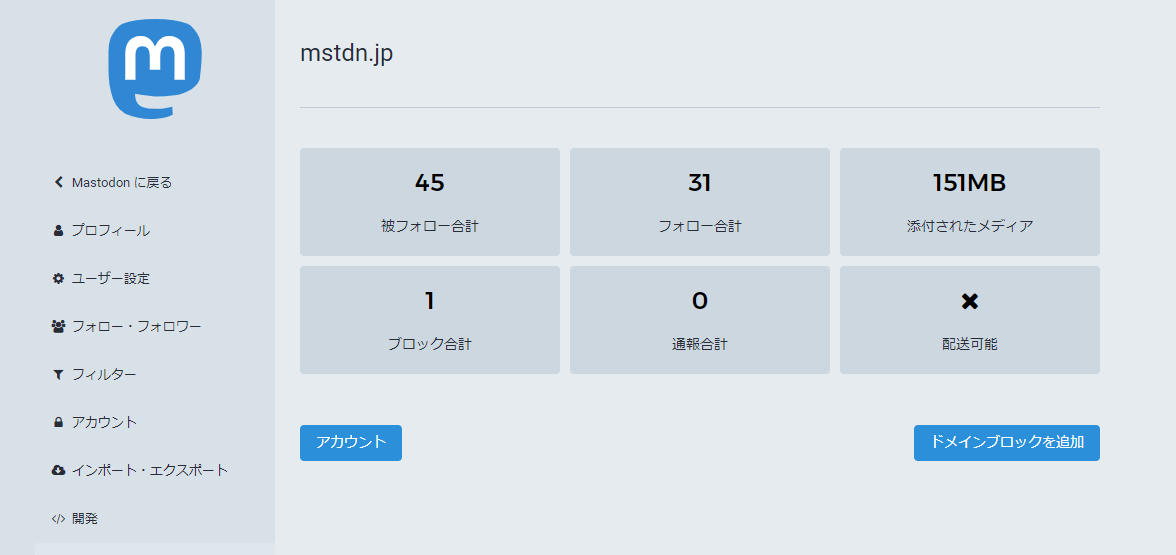Click the gear icon next to ユーザー設定
Screen dimensions: 1176x555
tap(58, 279)
